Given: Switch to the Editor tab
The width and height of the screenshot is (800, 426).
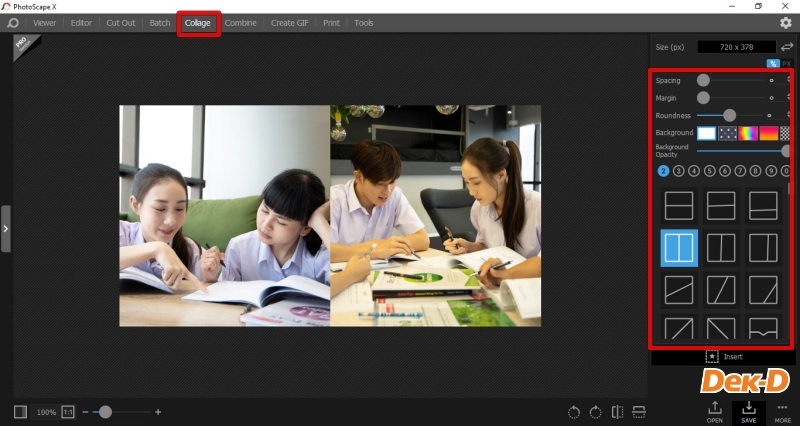Looking at the screenshot, I should click(x=81, y=23).
